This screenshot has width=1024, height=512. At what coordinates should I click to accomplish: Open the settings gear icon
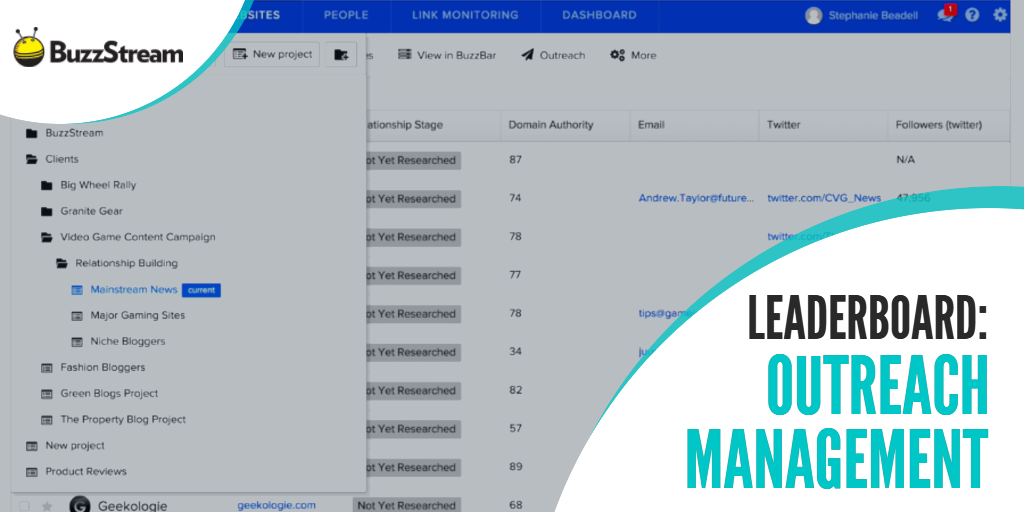pyautogui.click(x=1000, y=15)
